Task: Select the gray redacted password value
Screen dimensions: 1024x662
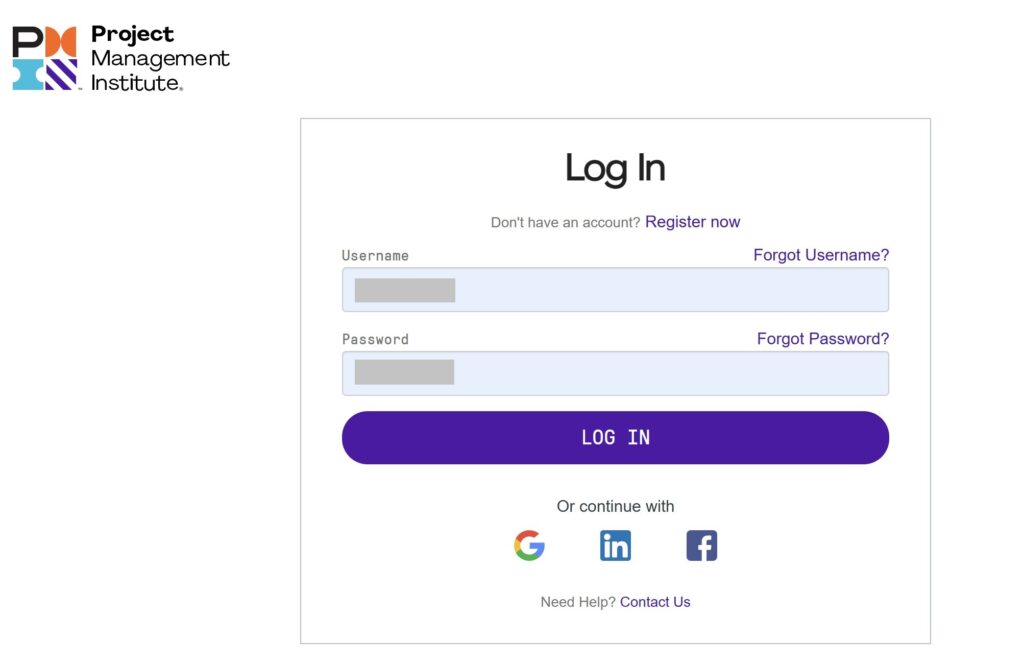Action: click(x=404, y=372)
